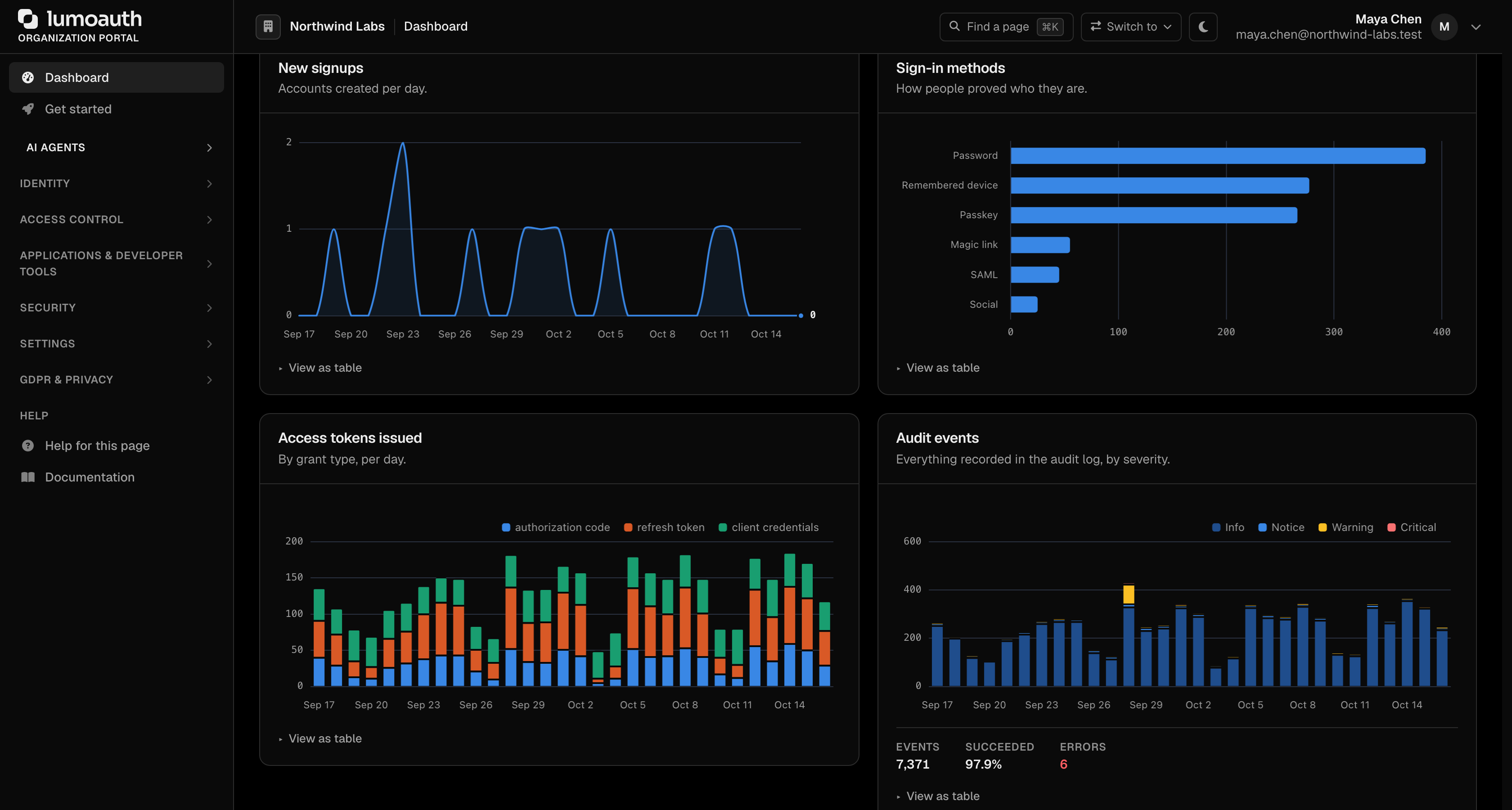Show Access tokens issued View as table
Image resolution: width=1512 pixels, height=810 pixels.
(x=320, y=738)
